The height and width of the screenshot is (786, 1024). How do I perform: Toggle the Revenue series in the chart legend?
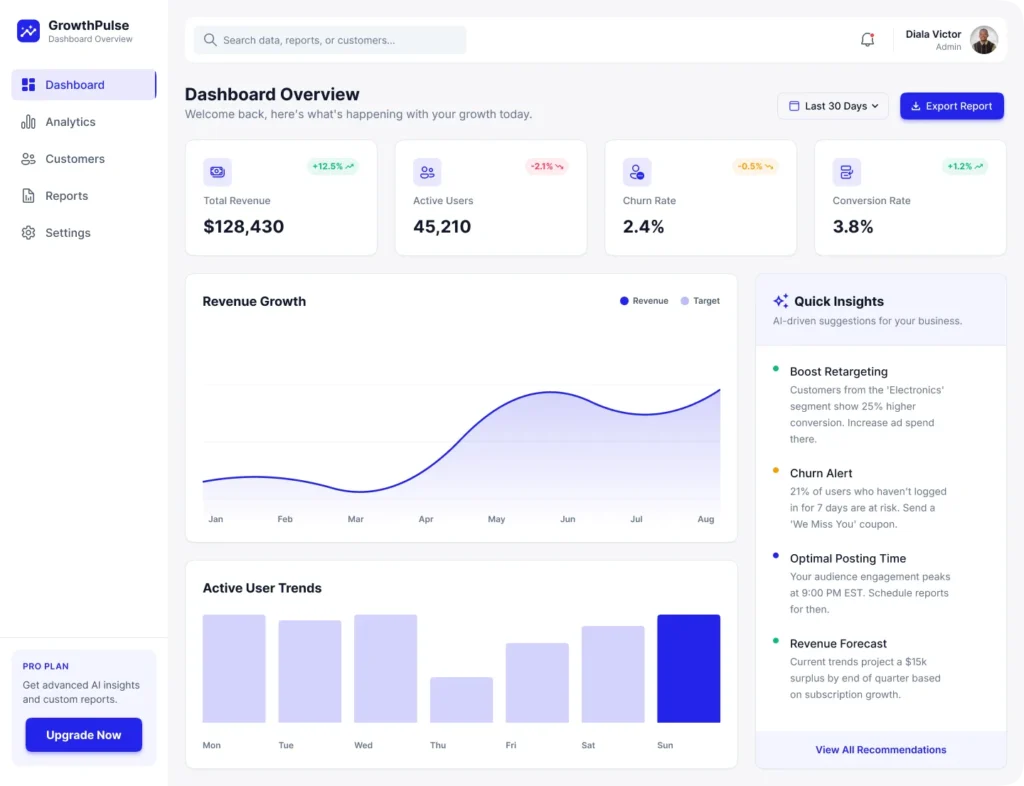click(x=643, y=300)
